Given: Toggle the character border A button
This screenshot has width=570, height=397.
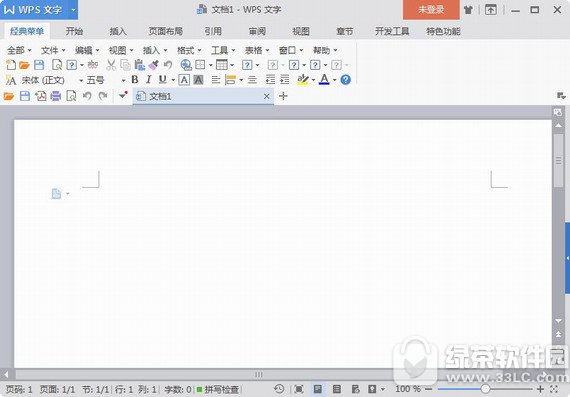Looking at the screenshot, I should click(x=184, y=80).
